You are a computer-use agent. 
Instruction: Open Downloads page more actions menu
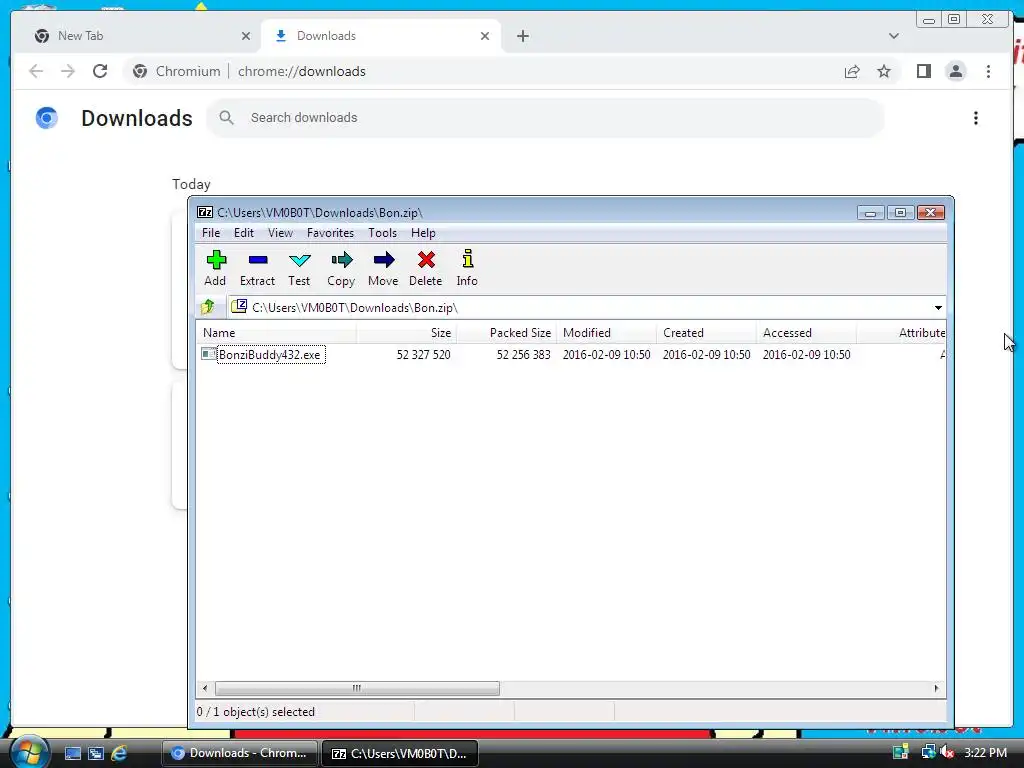pyautogui.click(x=976, y=118)
